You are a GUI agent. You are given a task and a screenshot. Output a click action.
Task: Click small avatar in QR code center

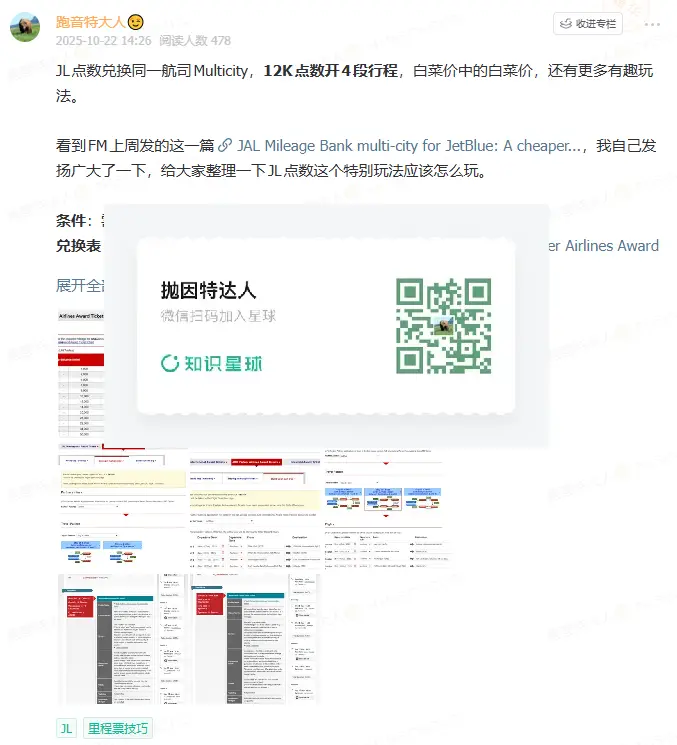[443, 326]
